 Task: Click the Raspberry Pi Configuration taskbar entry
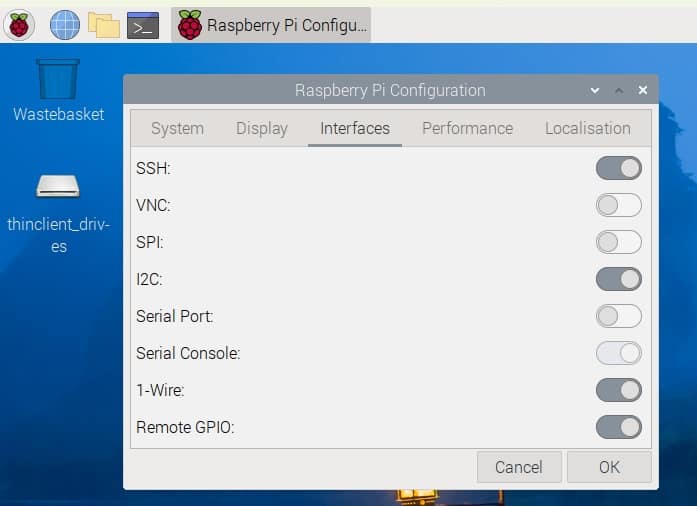tap(272, 24)
